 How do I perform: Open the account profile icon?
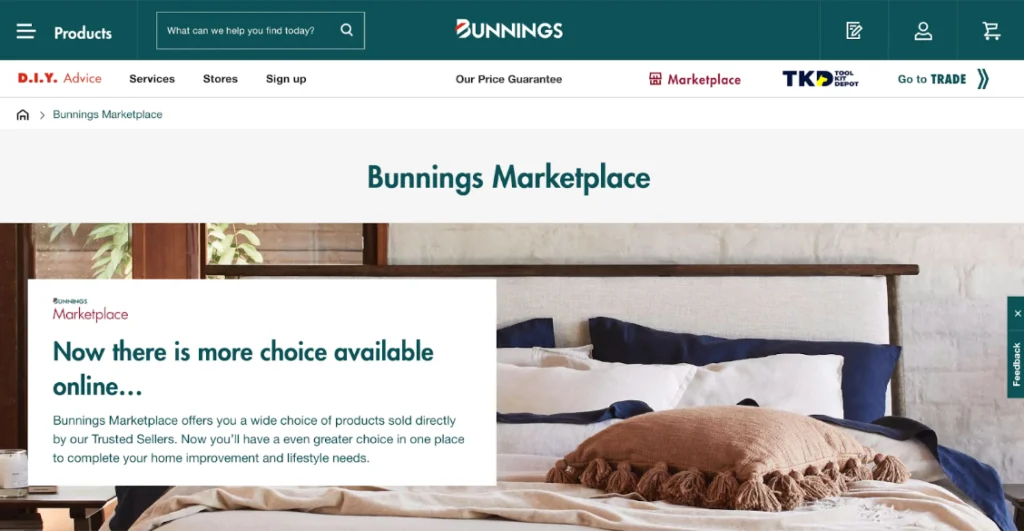click(923, 31)
